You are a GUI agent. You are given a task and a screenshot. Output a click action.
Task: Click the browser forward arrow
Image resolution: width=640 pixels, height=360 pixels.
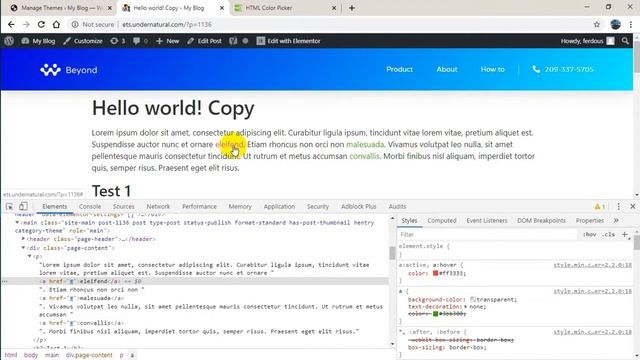(26, 24)
